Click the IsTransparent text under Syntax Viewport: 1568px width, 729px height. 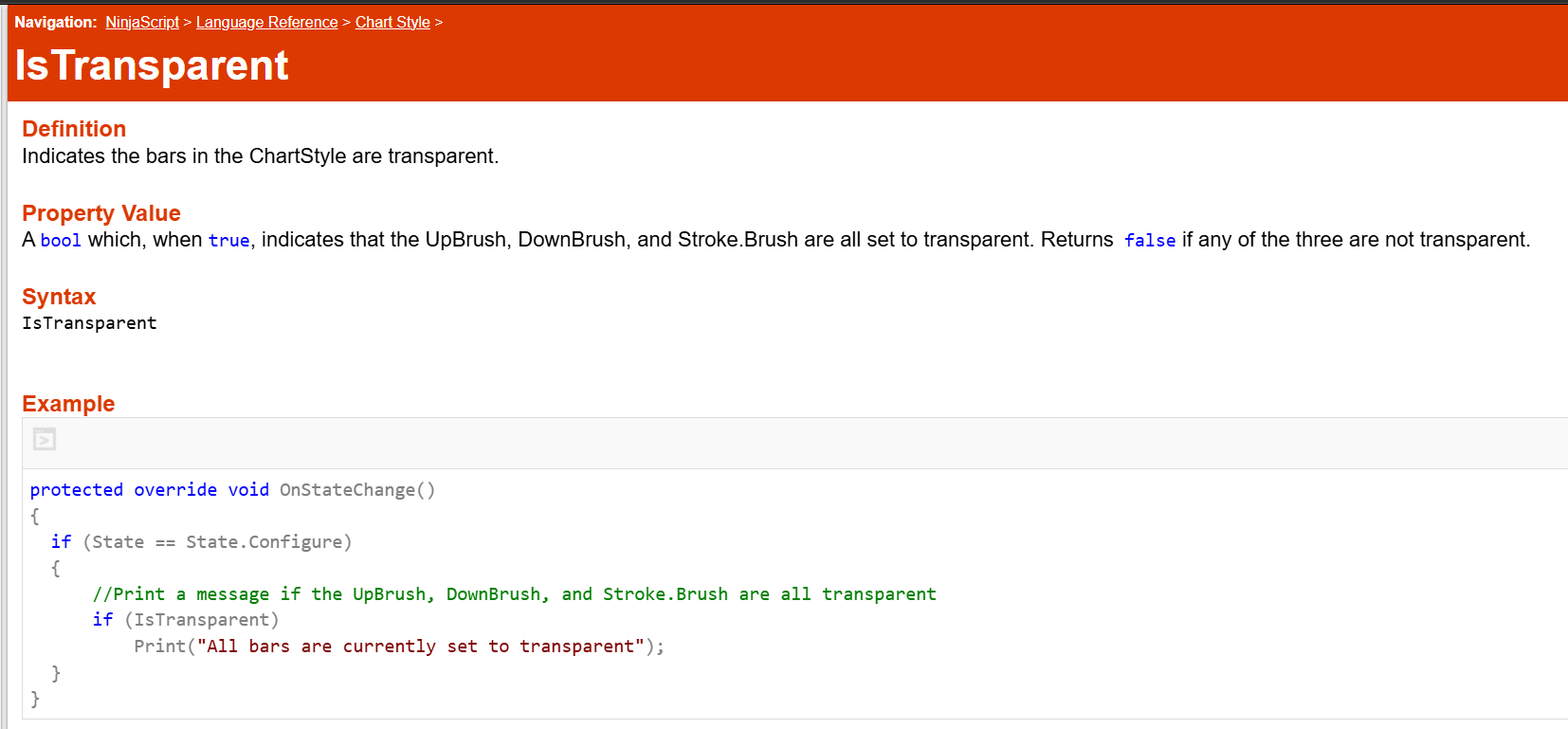tap(89, 323)
